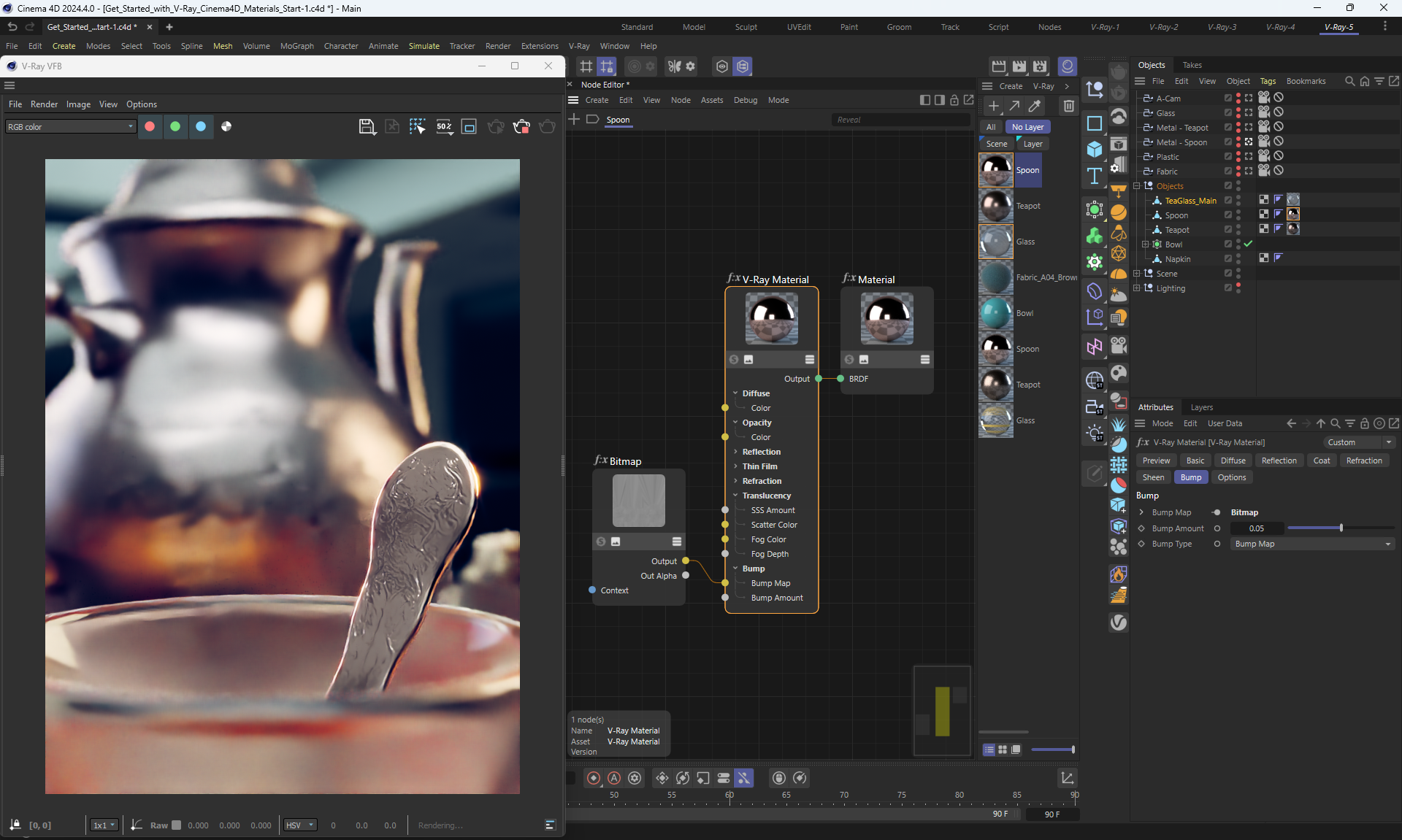Click the save image icon in the VFB
This screenshot has height=840, width=1402.
367,127
